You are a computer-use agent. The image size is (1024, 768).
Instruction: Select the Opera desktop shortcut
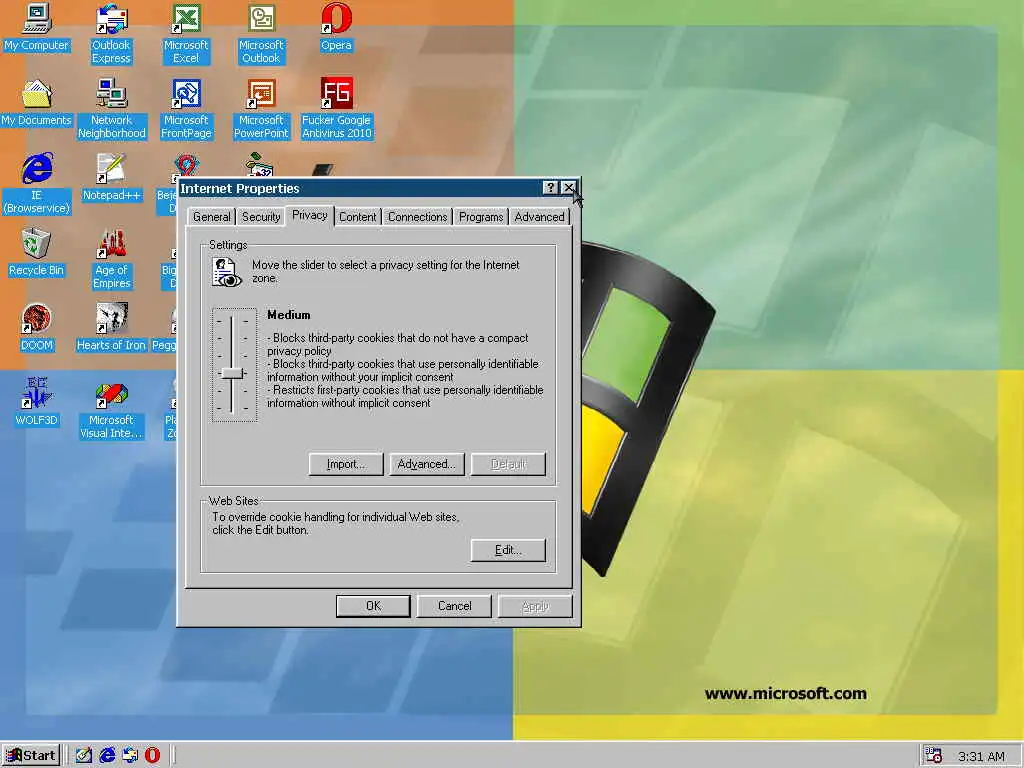coord(336,27)
